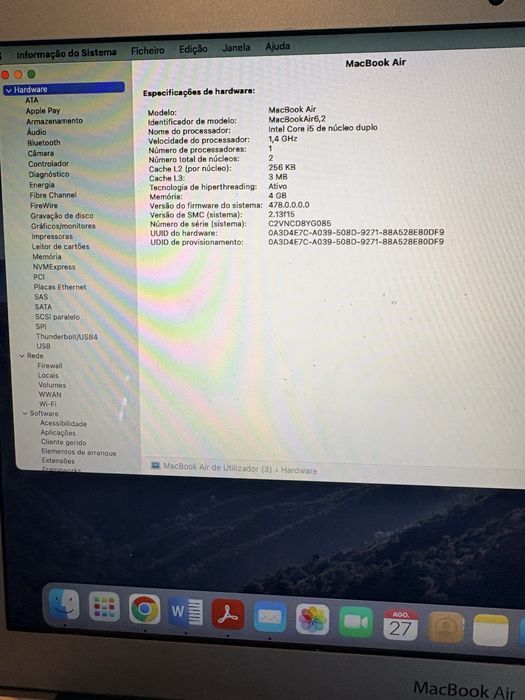Select Volumes under Rede
This screenshot has height=700, width=525.
52,385
